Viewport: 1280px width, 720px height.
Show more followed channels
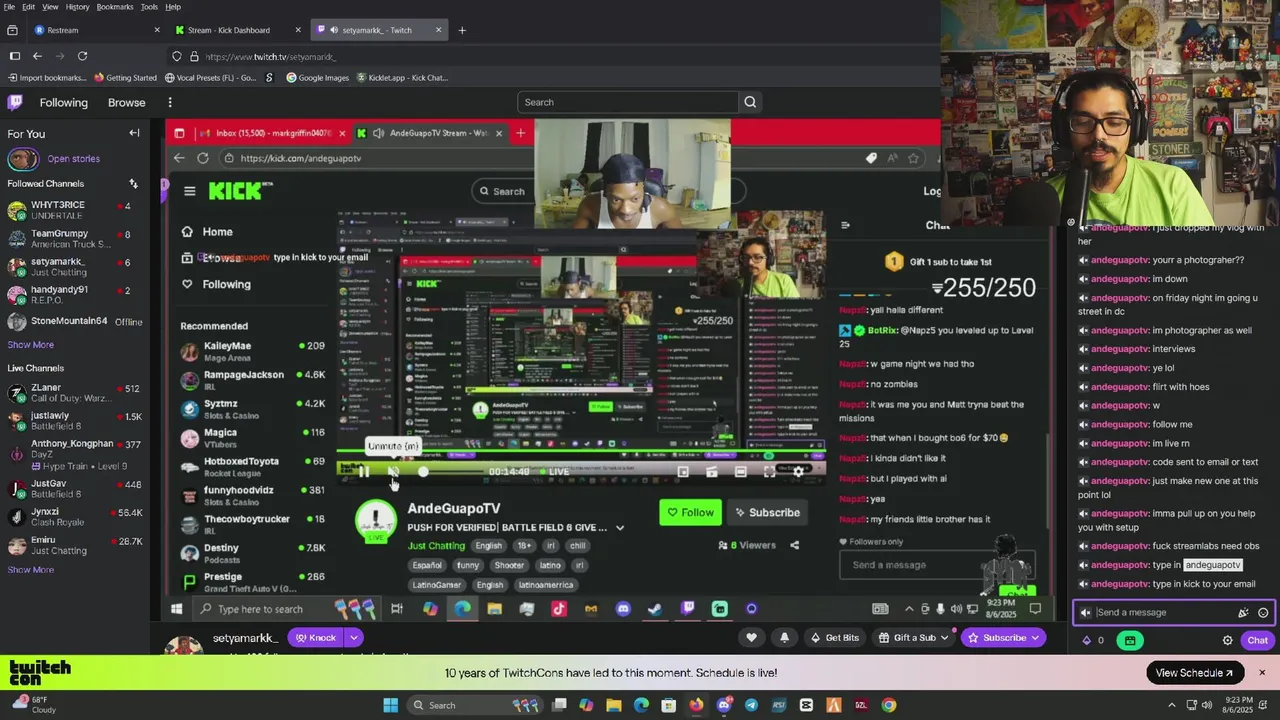pos(31,344)
